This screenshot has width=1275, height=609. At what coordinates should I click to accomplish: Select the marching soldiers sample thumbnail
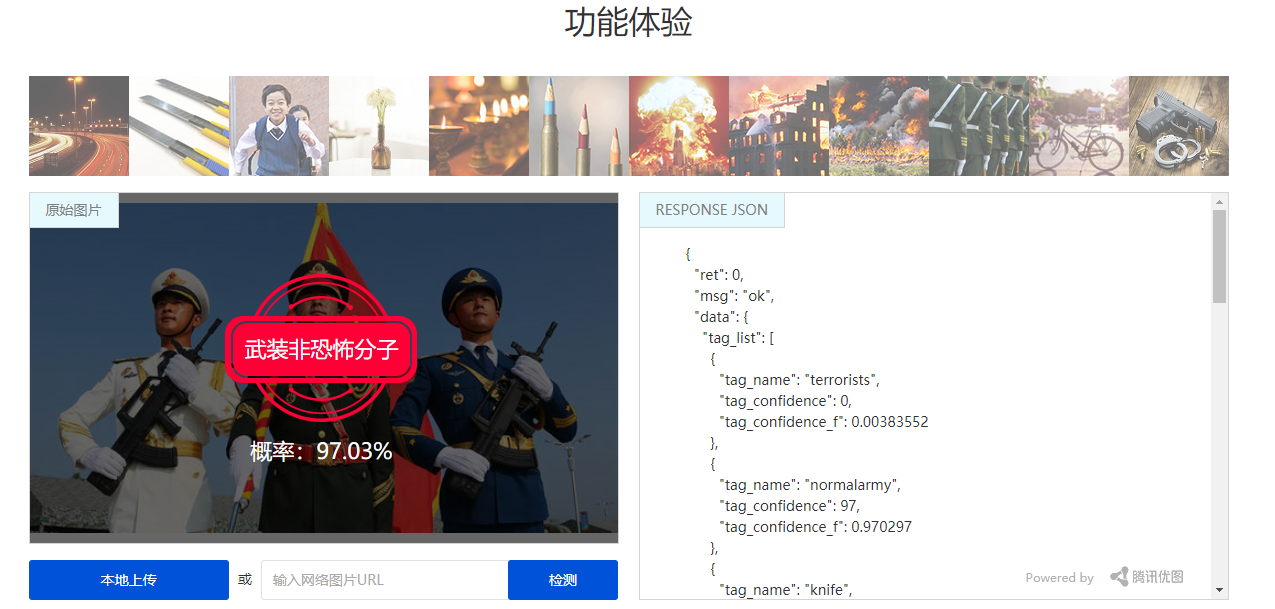click(x=979, y=126)
